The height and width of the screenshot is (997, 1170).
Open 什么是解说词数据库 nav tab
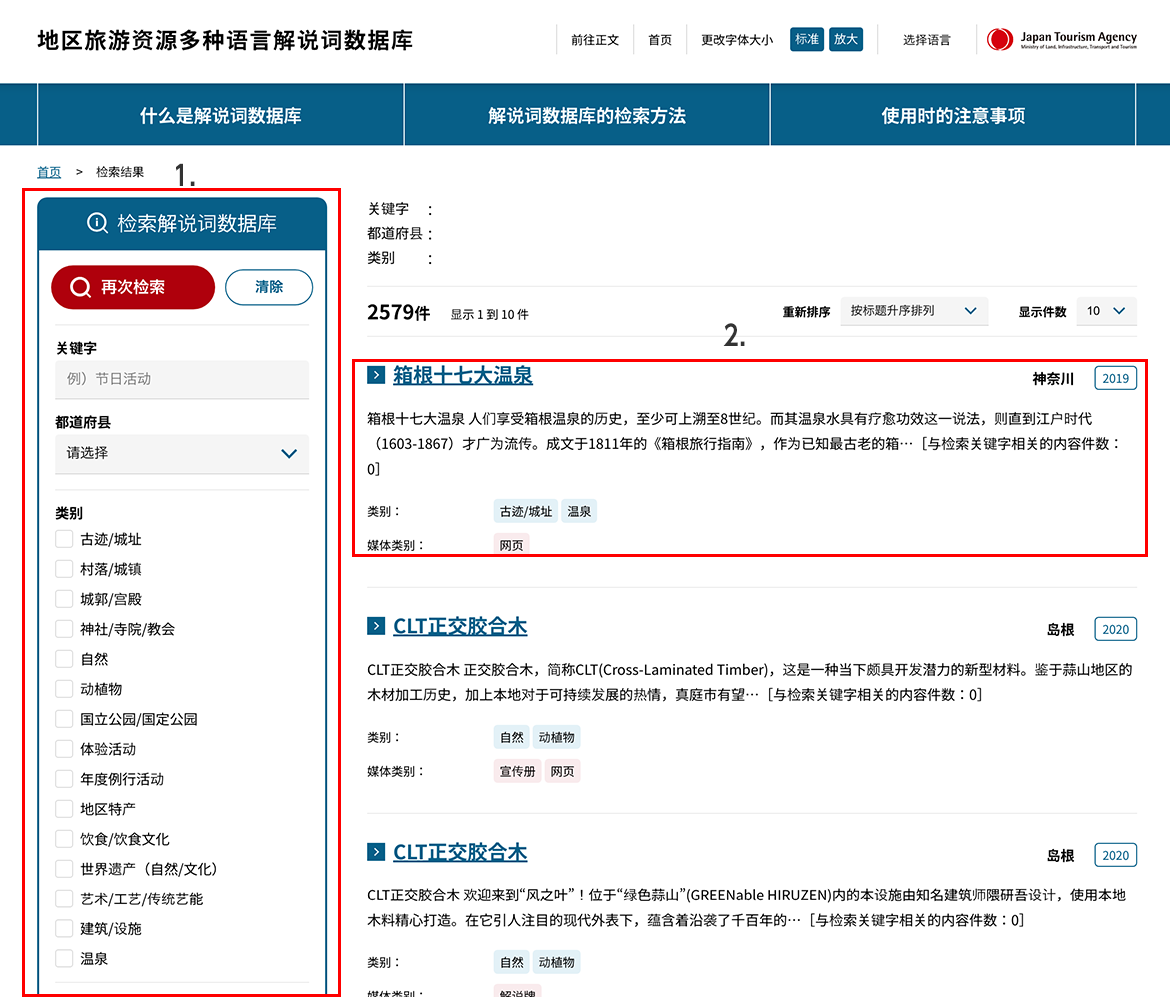click(221, 115)
